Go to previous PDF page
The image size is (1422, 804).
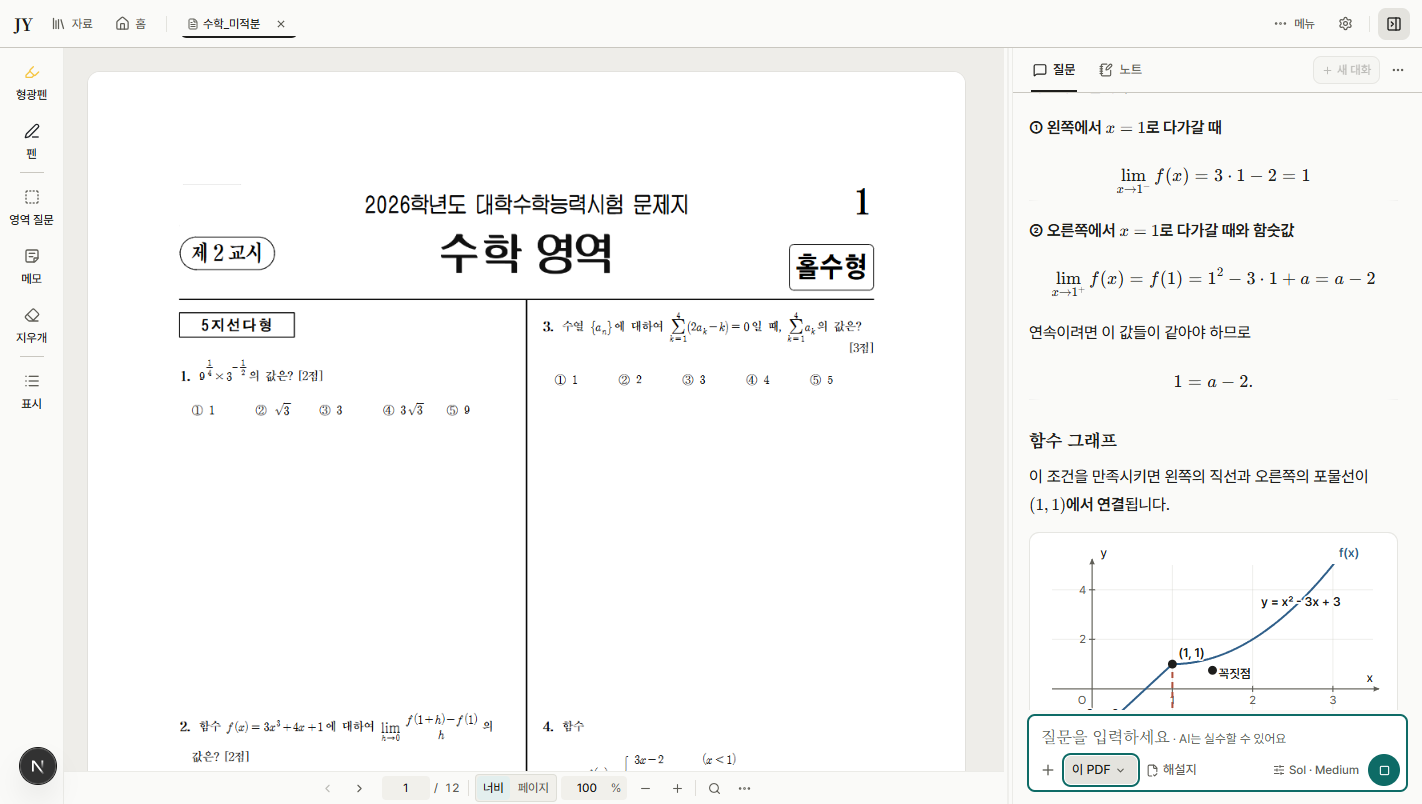tap(327, 788)
